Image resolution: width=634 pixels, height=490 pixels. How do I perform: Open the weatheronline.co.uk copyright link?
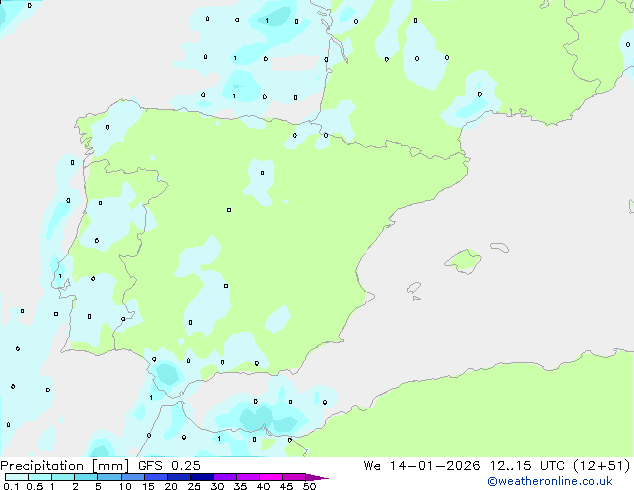[x=550, y=481]
